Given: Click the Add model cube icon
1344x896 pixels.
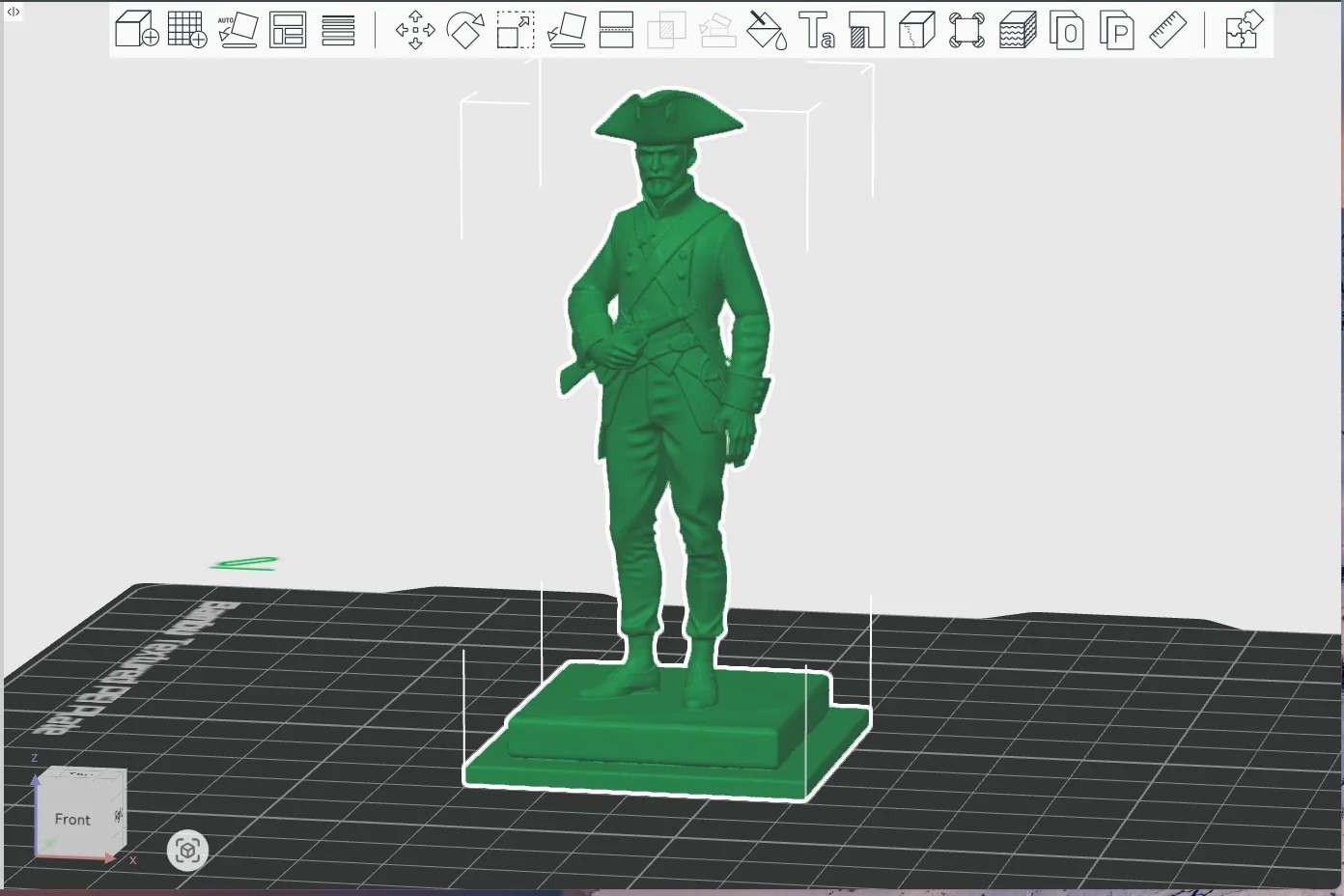Looking at the screenshot, I should point(136,30).
